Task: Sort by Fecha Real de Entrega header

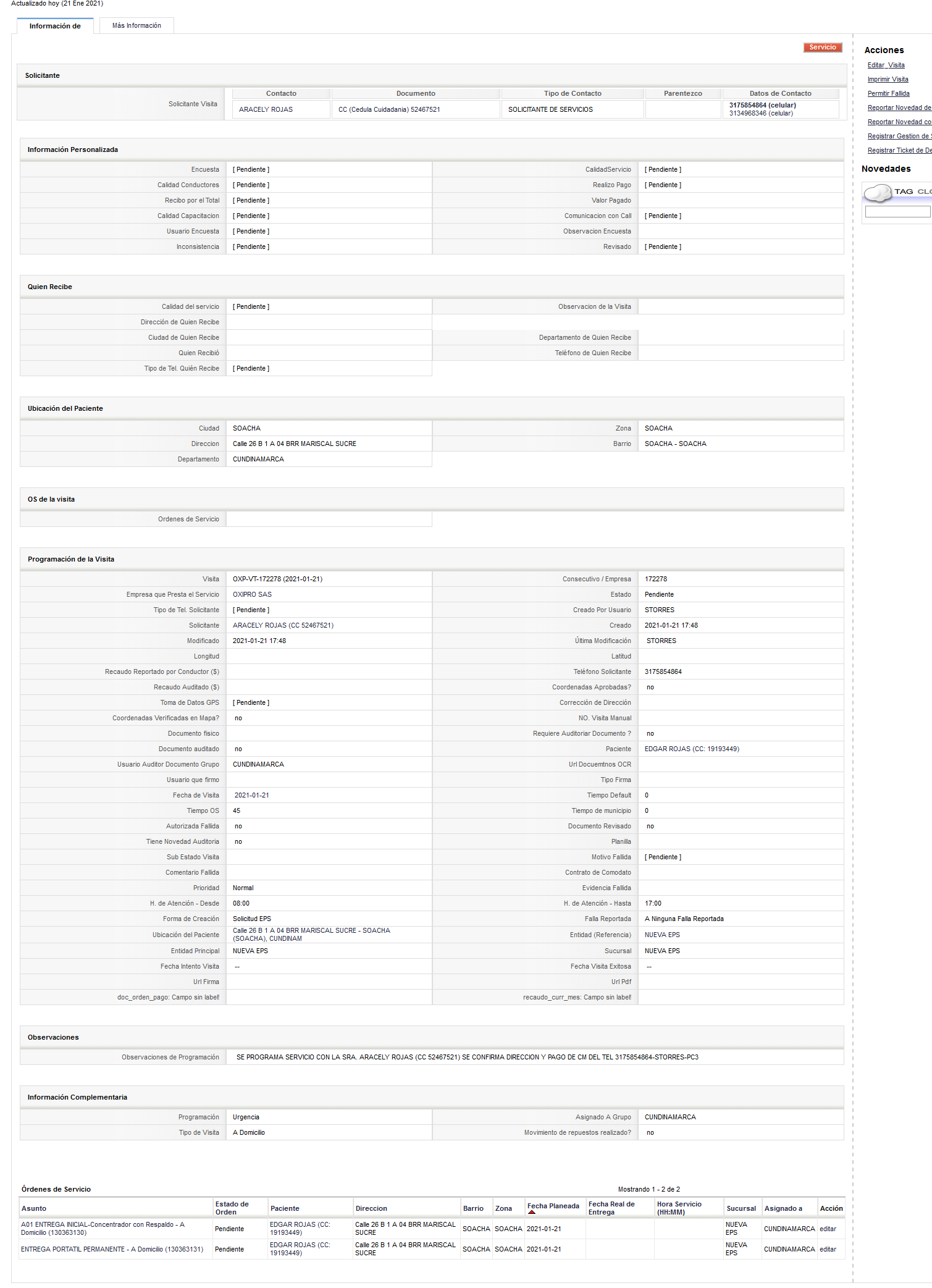Action: (611, 1208)
